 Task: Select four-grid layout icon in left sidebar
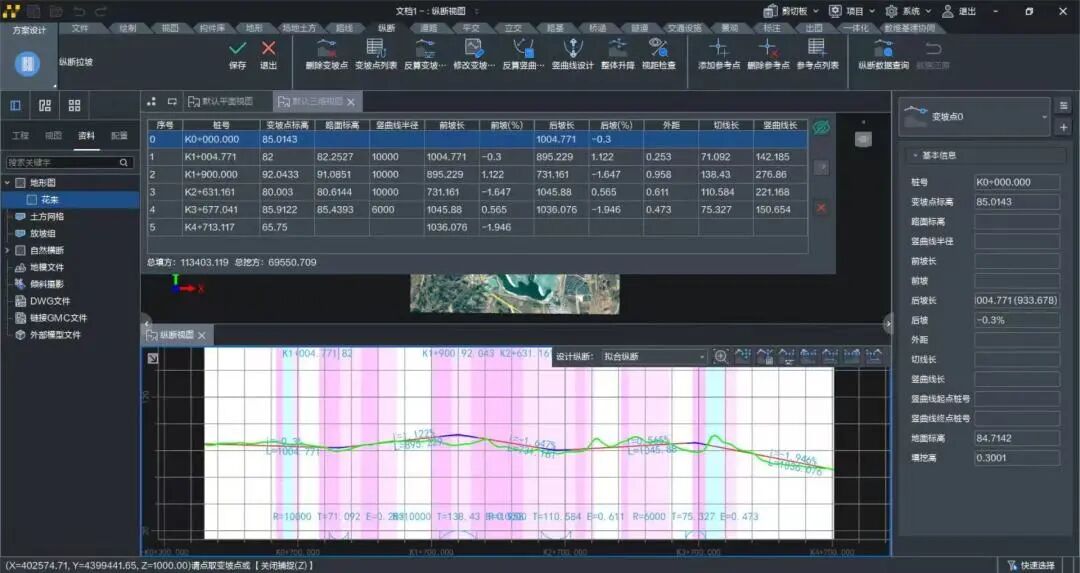coord(74,105)
